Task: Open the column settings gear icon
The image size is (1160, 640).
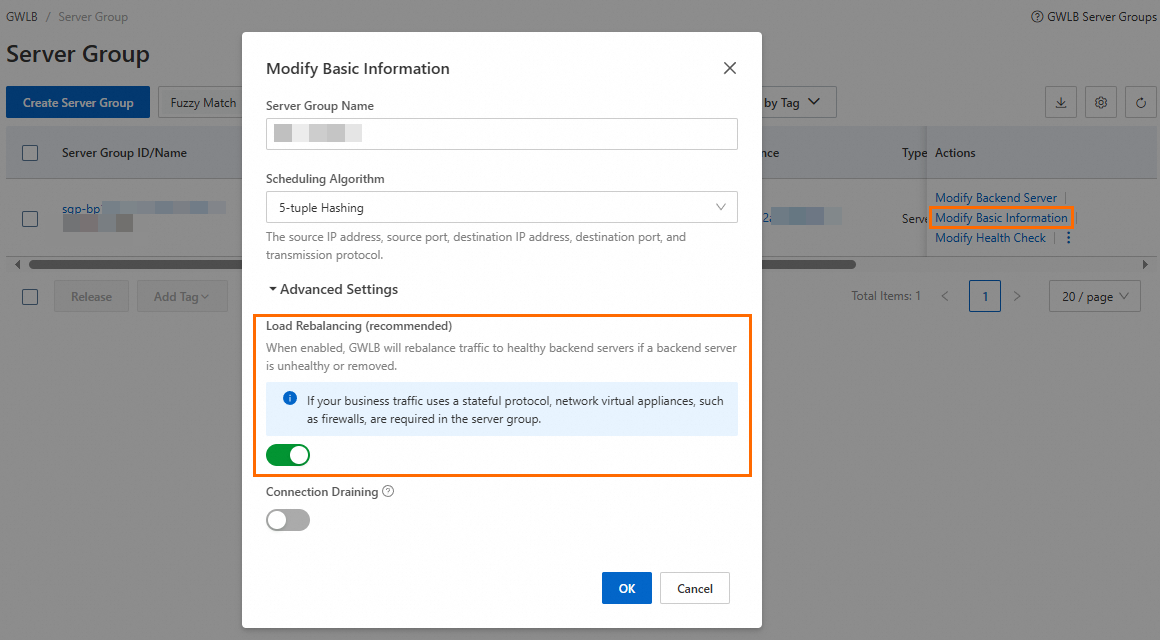Action: 1101,102
